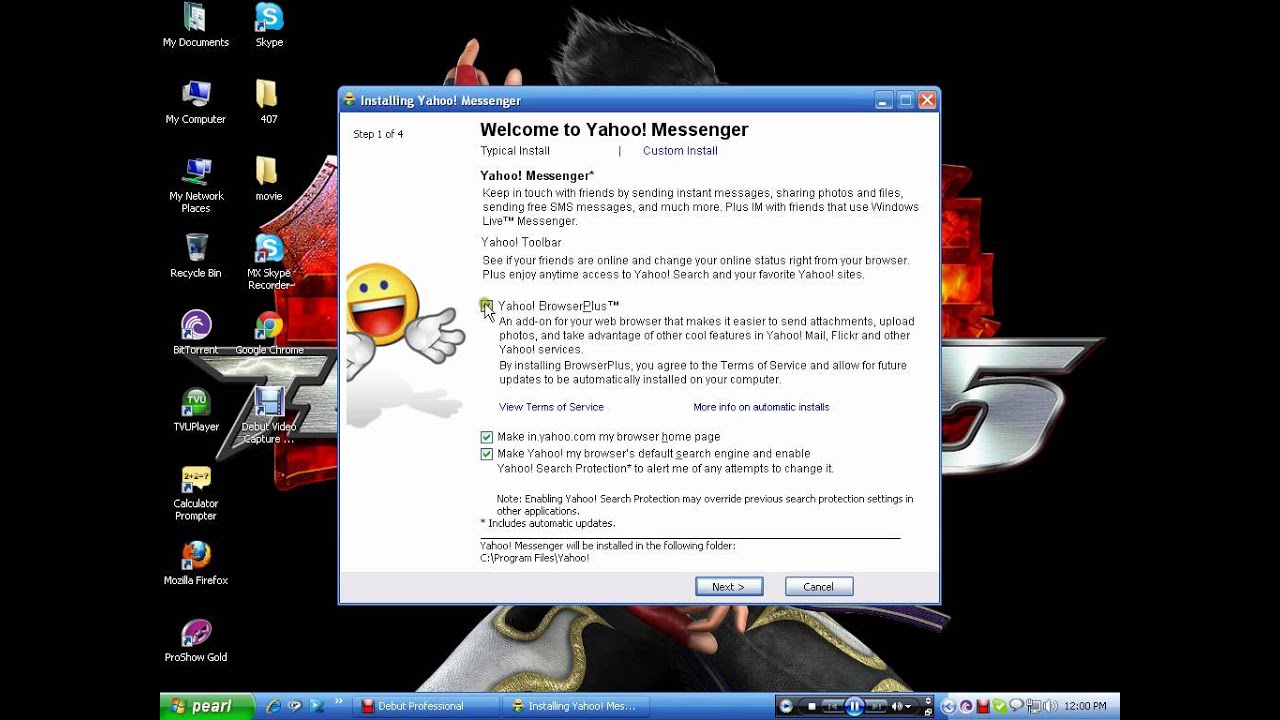Launch Google Chrome desktop shortcut
The image size is (1280, 720).
269,333
